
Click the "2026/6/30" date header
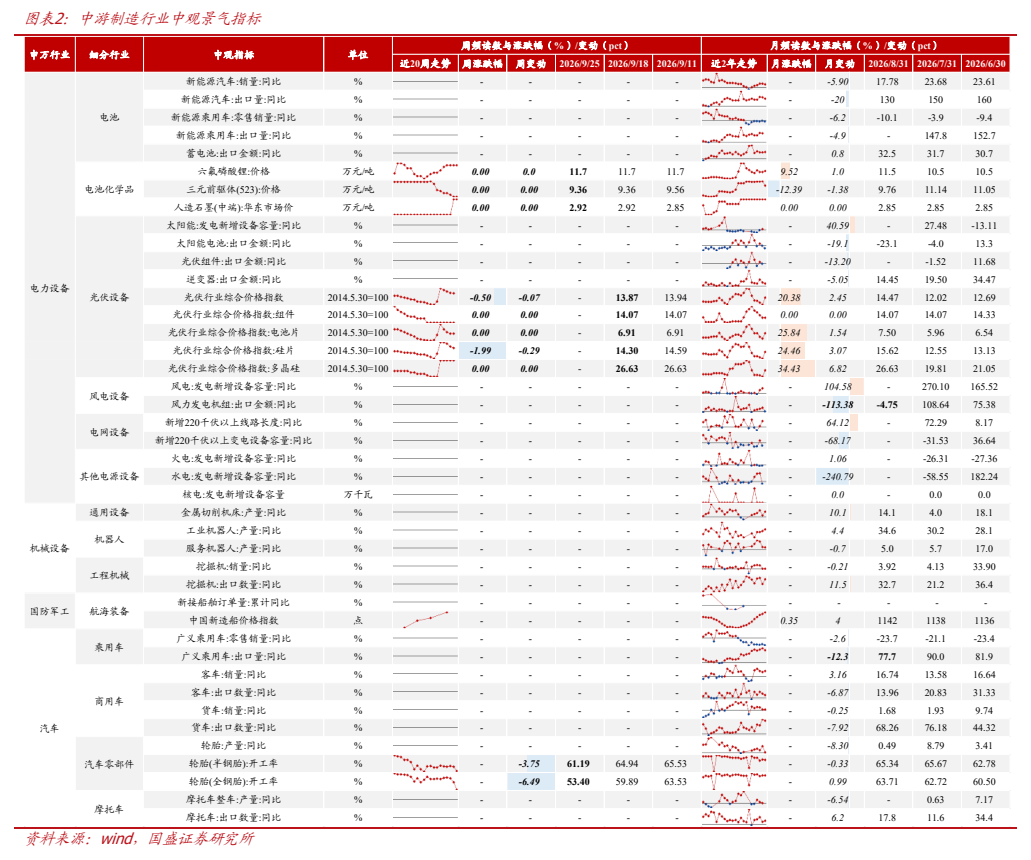point(985,64)
